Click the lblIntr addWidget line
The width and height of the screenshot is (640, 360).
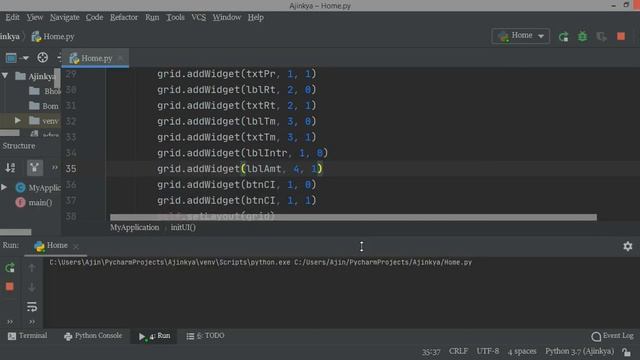click(x=242, y=153)
